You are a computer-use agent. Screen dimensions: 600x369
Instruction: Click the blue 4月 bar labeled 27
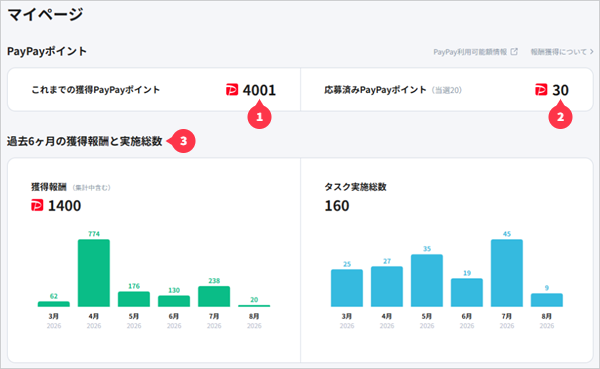point(387,286)
